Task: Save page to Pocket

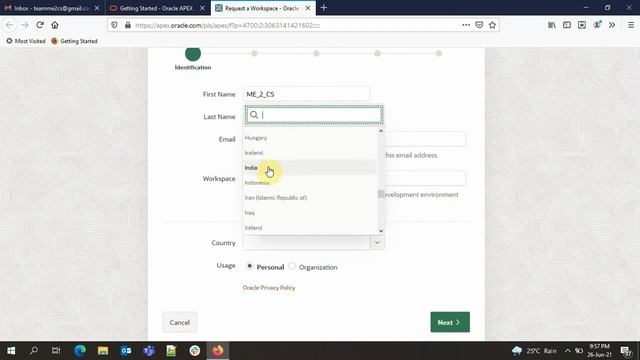Action: coord(479,25)
